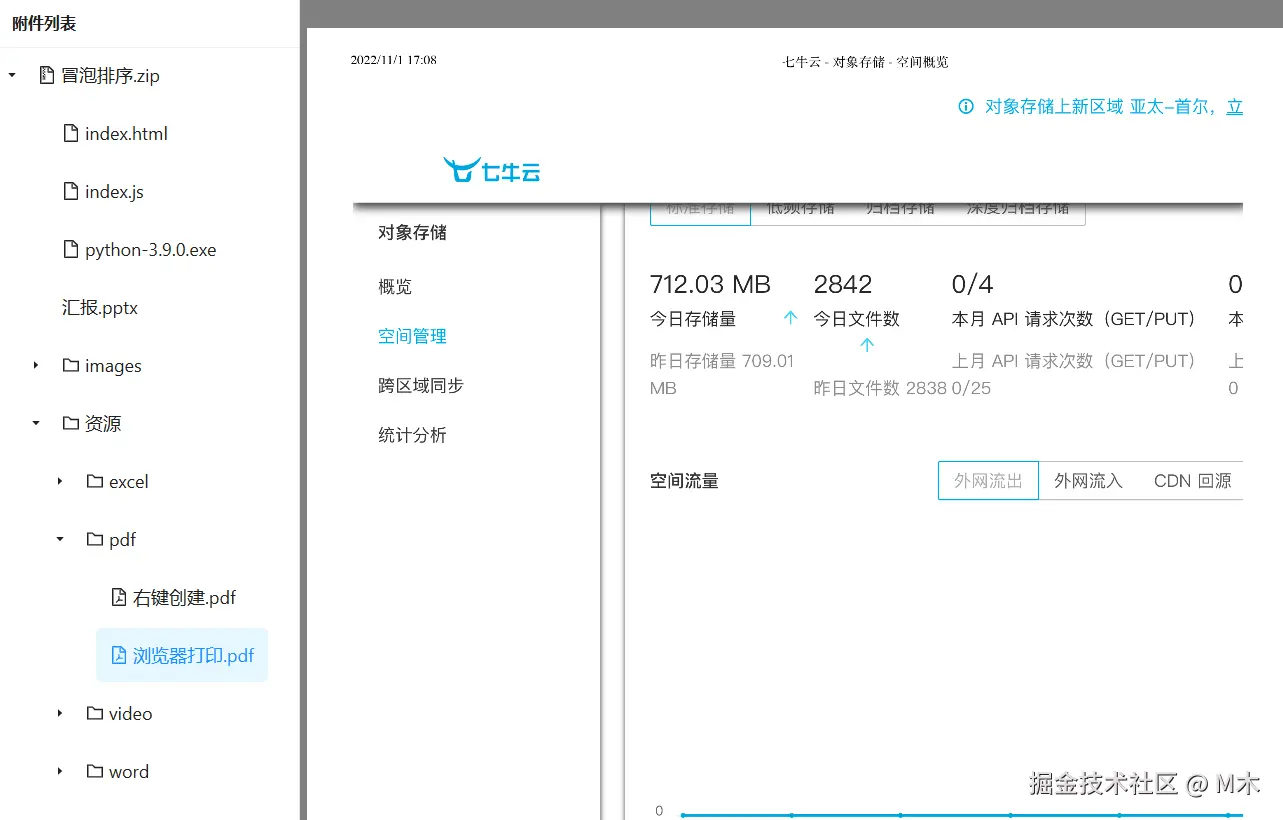Click the file icon beside 冒泡排序.zip
This screenshot has height=820, width=1283.
tap(46, 76)
